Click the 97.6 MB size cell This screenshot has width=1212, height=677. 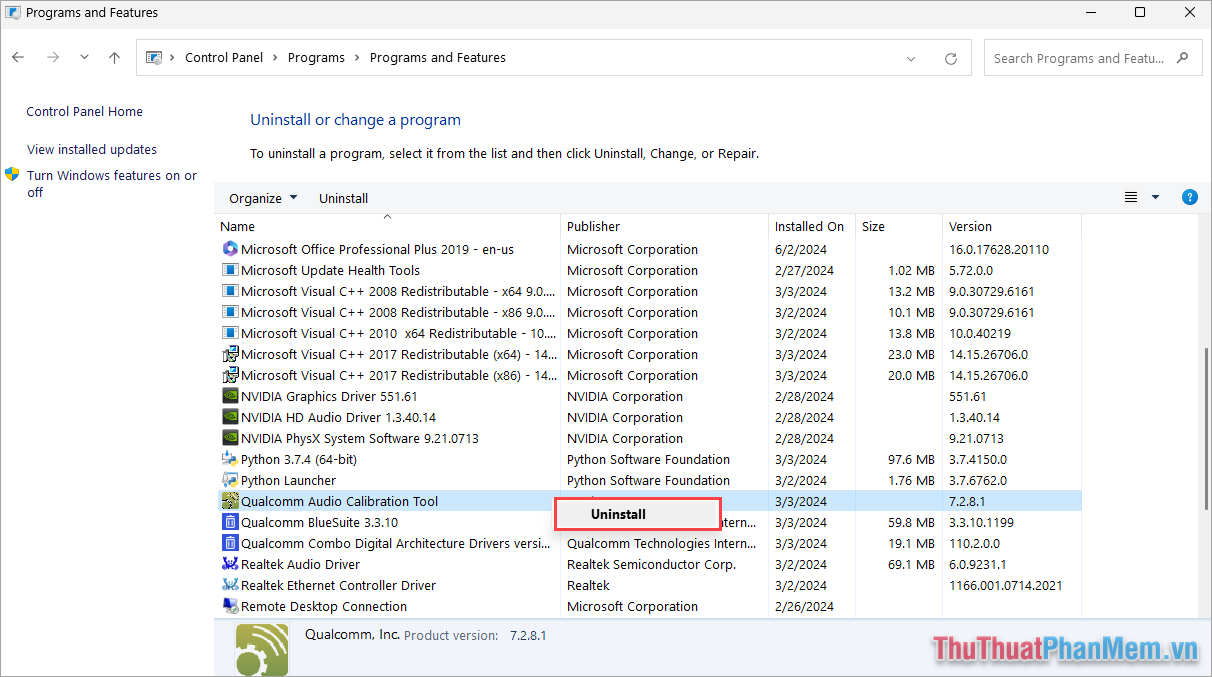911,459
